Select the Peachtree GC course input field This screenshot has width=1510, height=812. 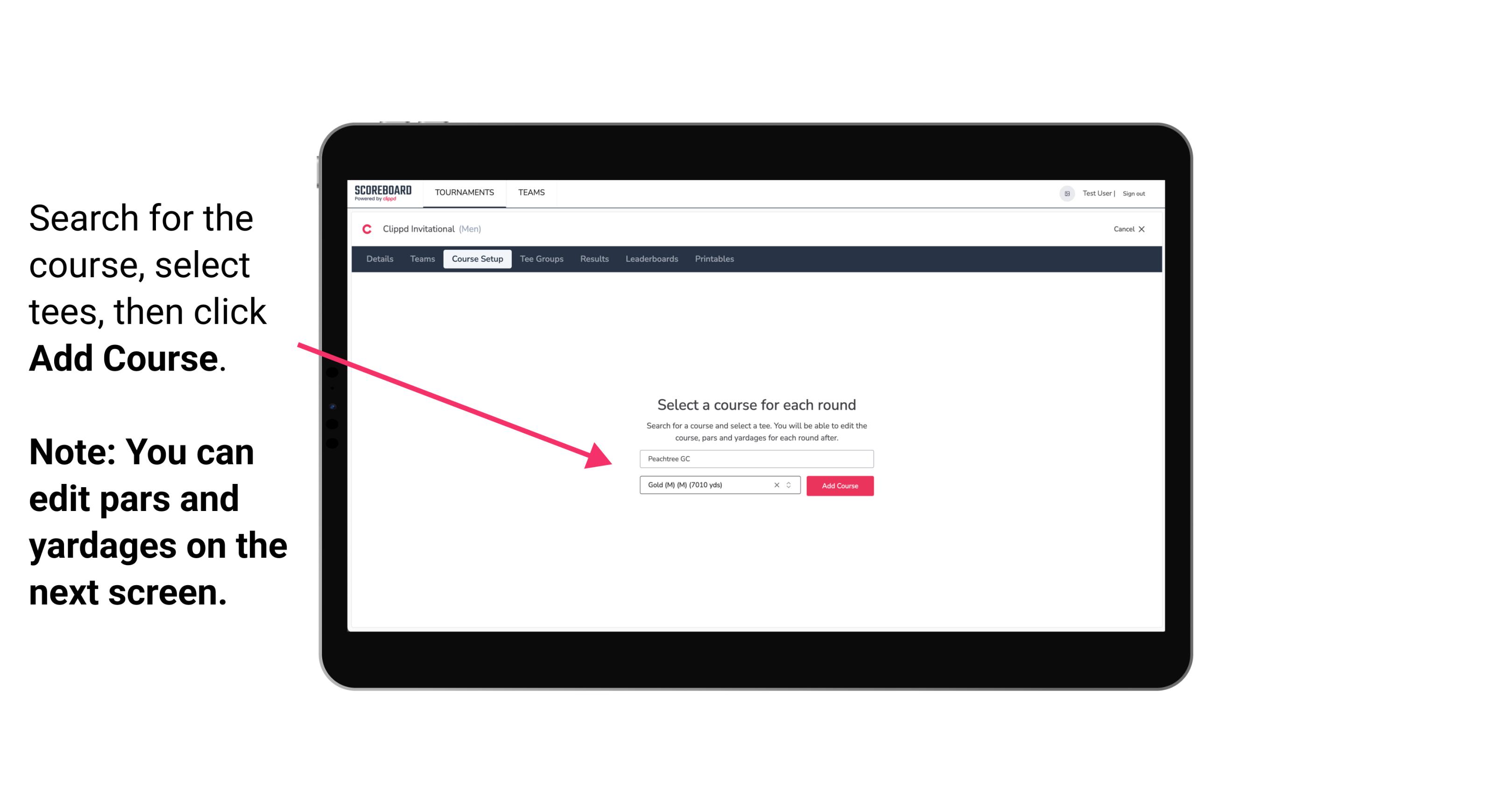[754, 457]
